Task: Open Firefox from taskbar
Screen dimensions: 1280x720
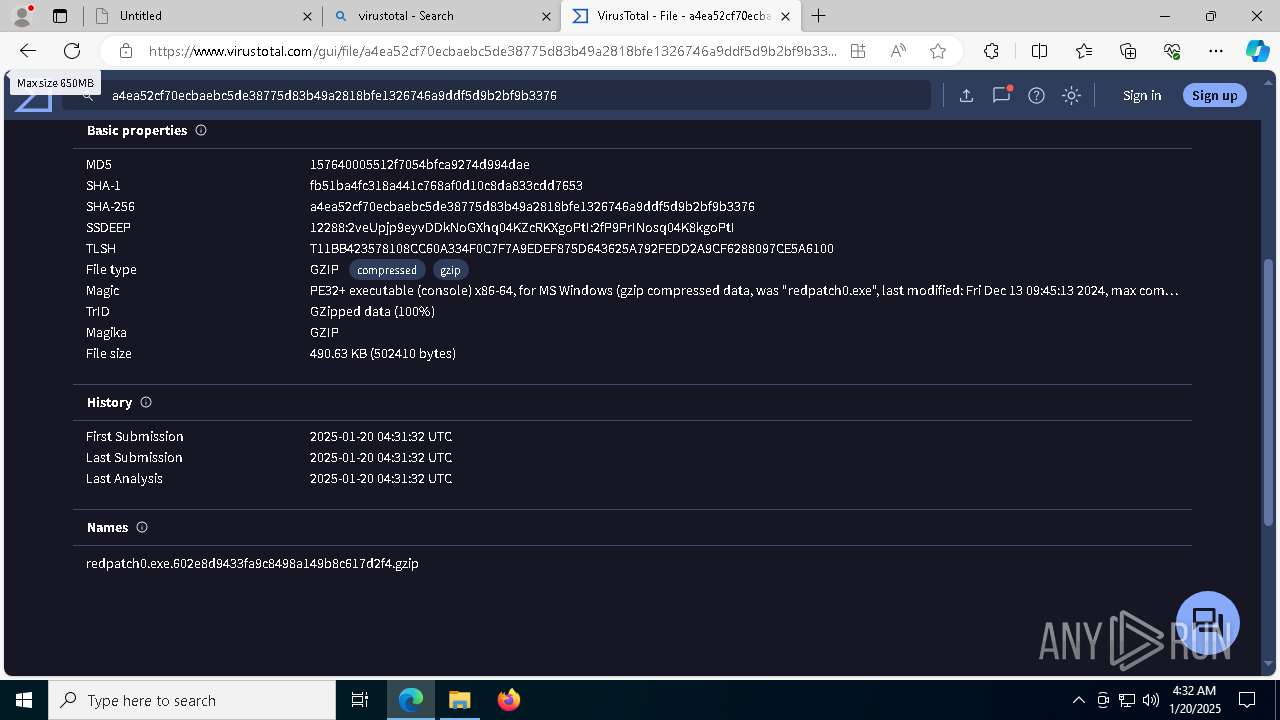Action: click(x=508, y=700)
